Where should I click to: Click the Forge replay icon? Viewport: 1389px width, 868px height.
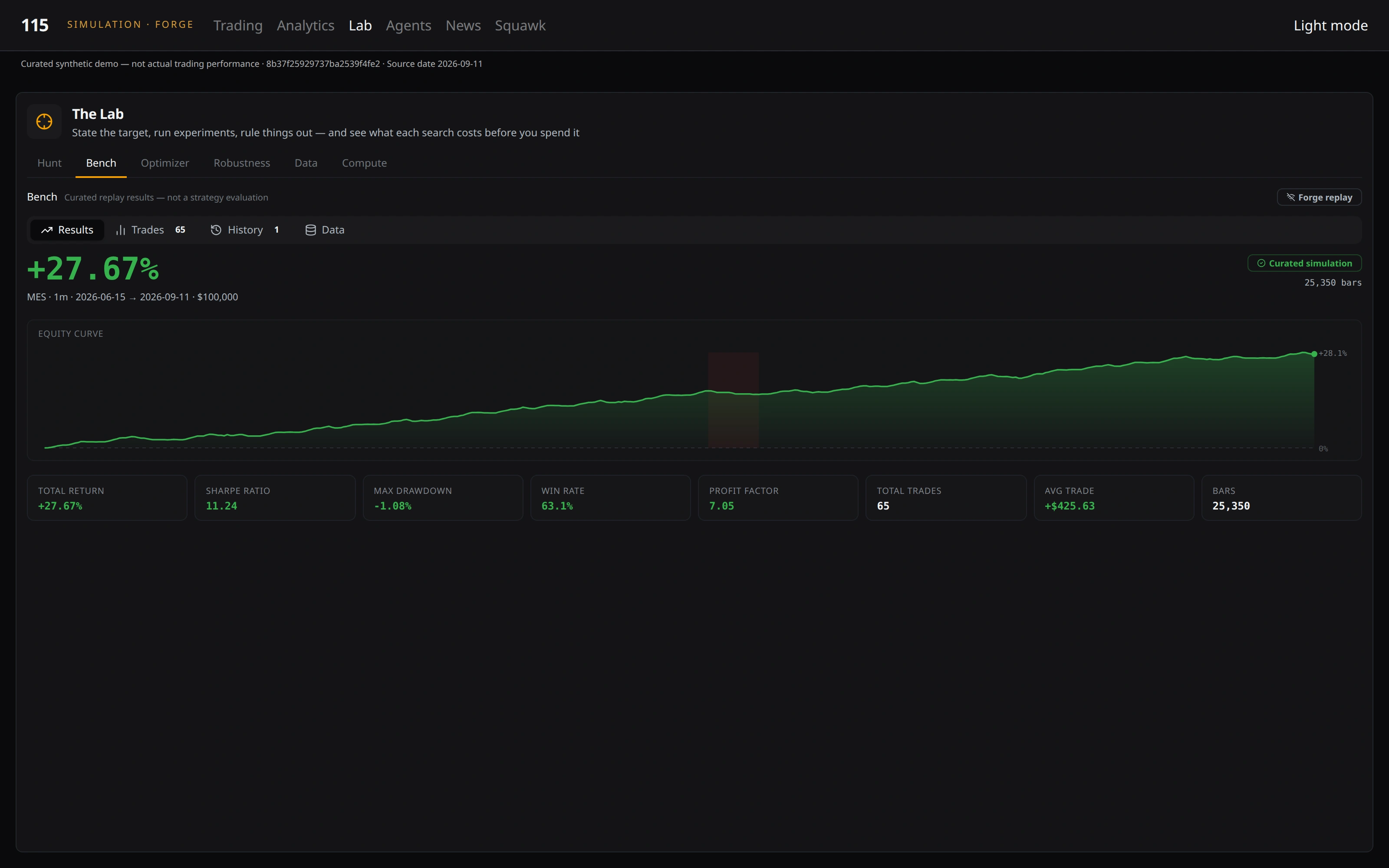coord(1290,197)
